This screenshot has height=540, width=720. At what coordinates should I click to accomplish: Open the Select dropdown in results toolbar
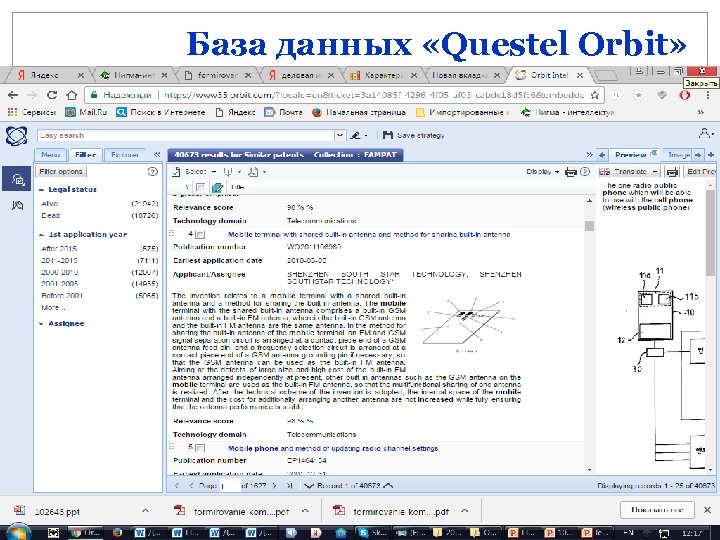(214, 172)
